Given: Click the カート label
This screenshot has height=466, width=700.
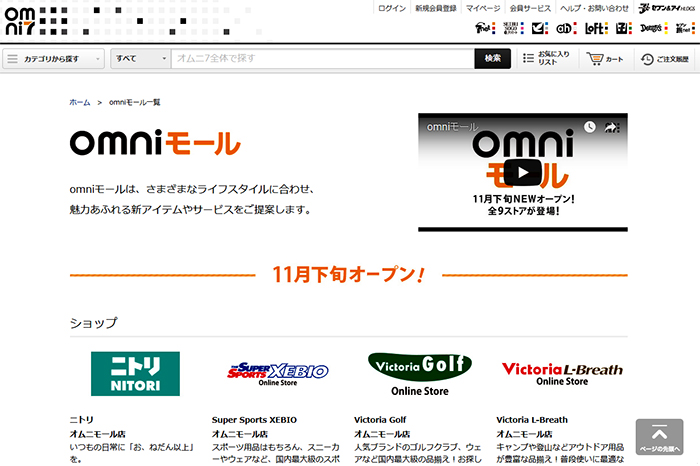Looking at the screenshot, I should point(614,59).
